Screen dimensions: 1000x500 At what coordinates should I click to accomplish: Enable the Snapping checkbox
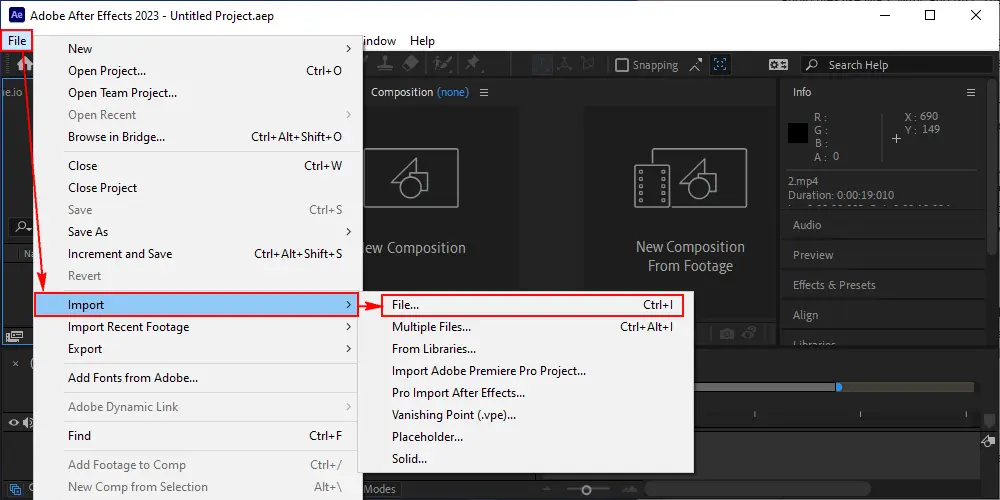(x=622, y=65)
